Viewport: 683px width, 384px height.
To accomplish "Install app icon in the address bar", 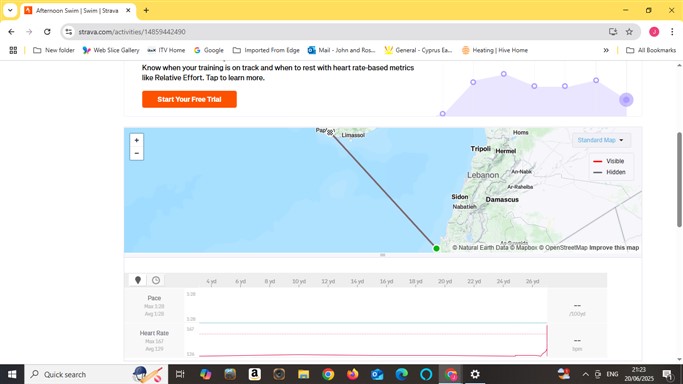I will (x=613, y=32).
